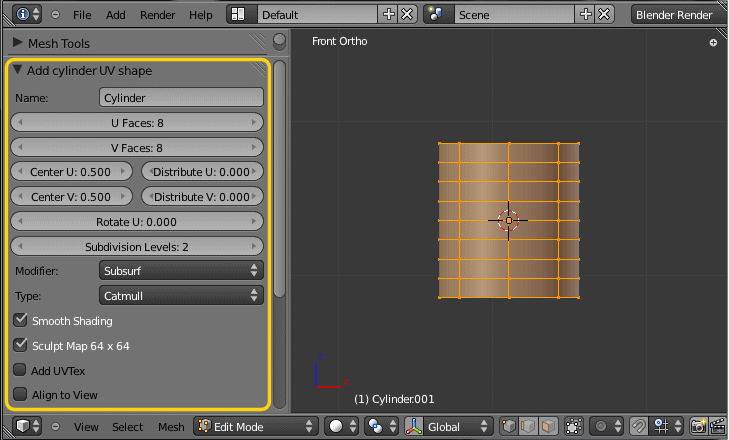Open the Modifier Subsurf dropdown
The image size is (729, 440).
coord(181,270)
